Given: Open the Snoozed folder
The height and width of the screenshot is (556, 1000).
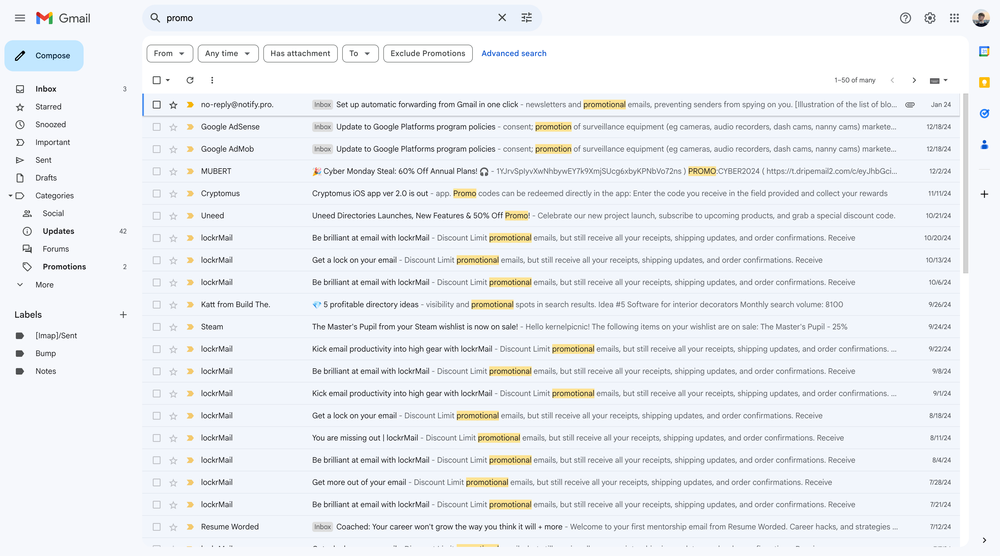Looking at the screenshot, I should pos(50,125).
